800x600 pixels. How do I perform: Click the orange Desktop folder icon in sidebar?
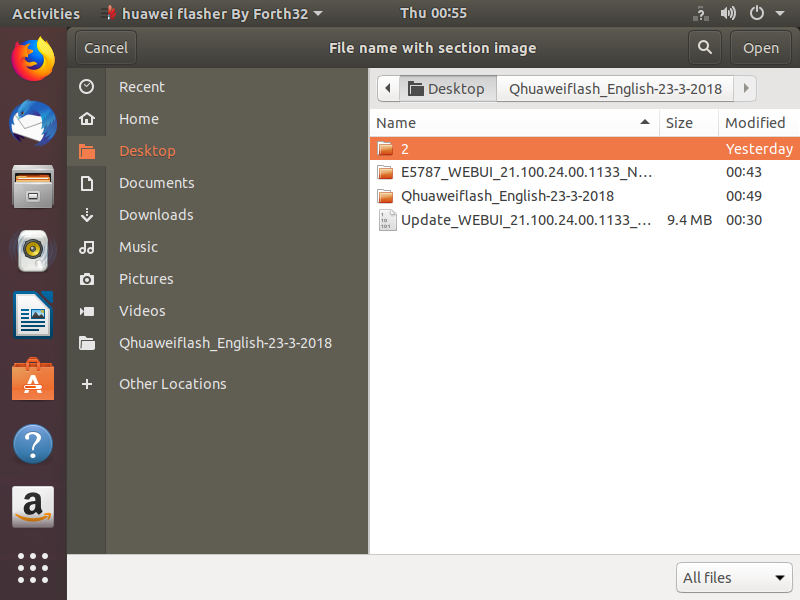click(87, 151)
